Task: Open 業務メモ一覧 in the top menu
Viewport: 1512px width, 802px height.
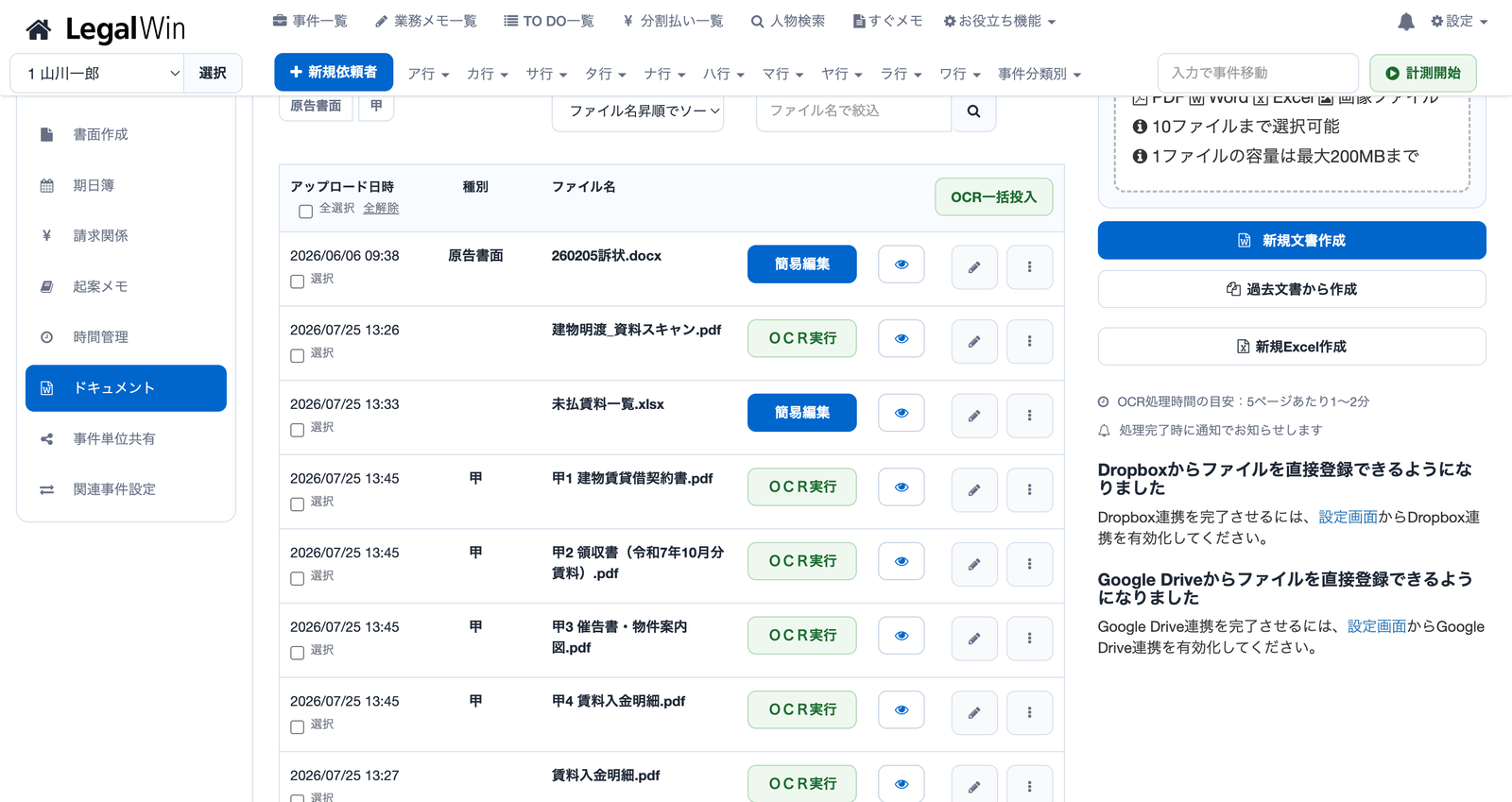Action: [x=426, y=21]
